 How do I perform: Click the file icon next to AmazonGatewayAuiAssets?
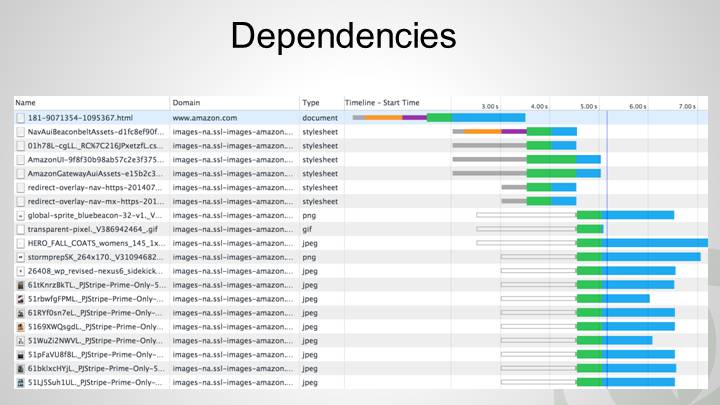click(20, 173)
